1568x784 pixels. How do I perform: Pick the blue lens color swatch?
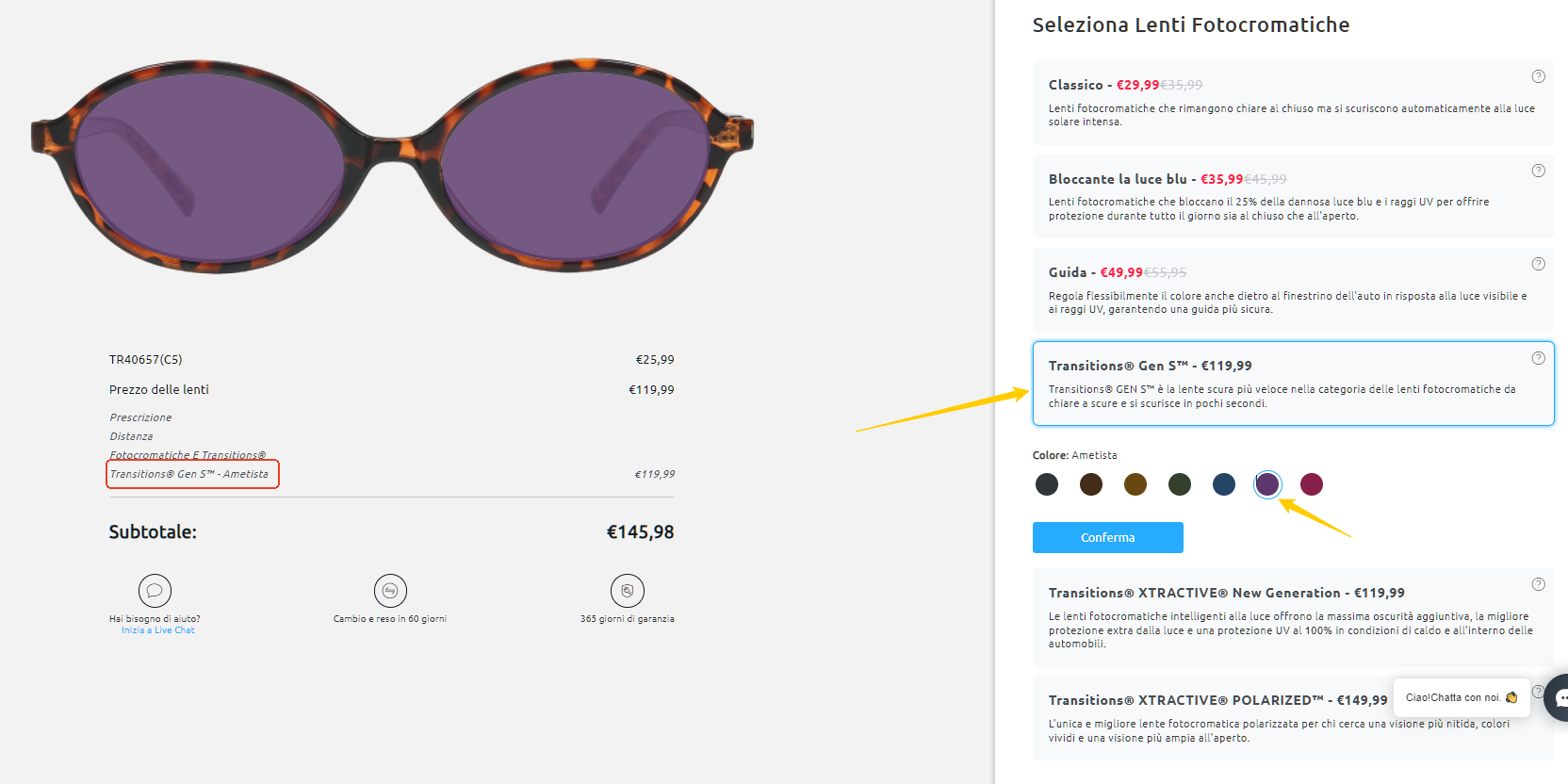[1224, 484]
